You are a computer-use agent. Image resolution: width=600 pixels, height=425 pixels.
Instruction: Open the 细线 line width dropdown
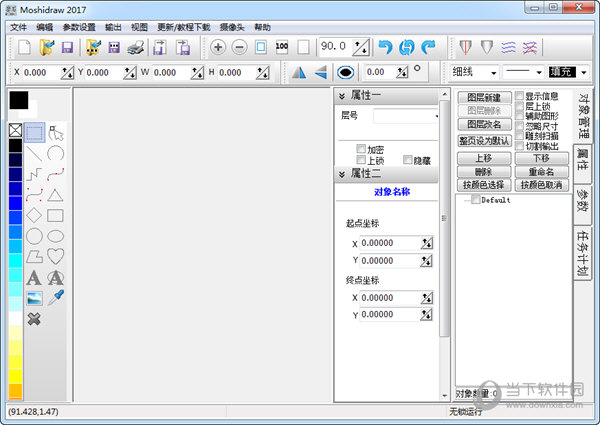click(474, 72)
